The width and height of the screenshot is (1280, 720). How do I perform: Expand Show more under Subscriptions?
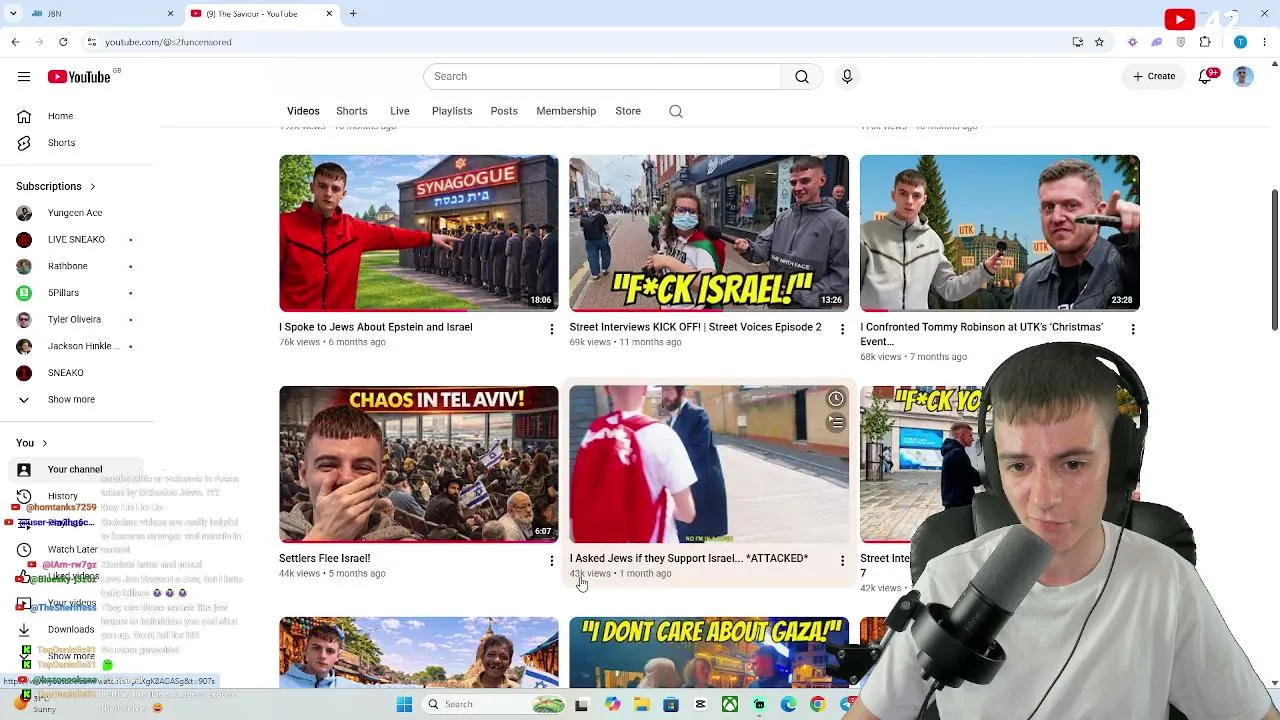point(70,400)
